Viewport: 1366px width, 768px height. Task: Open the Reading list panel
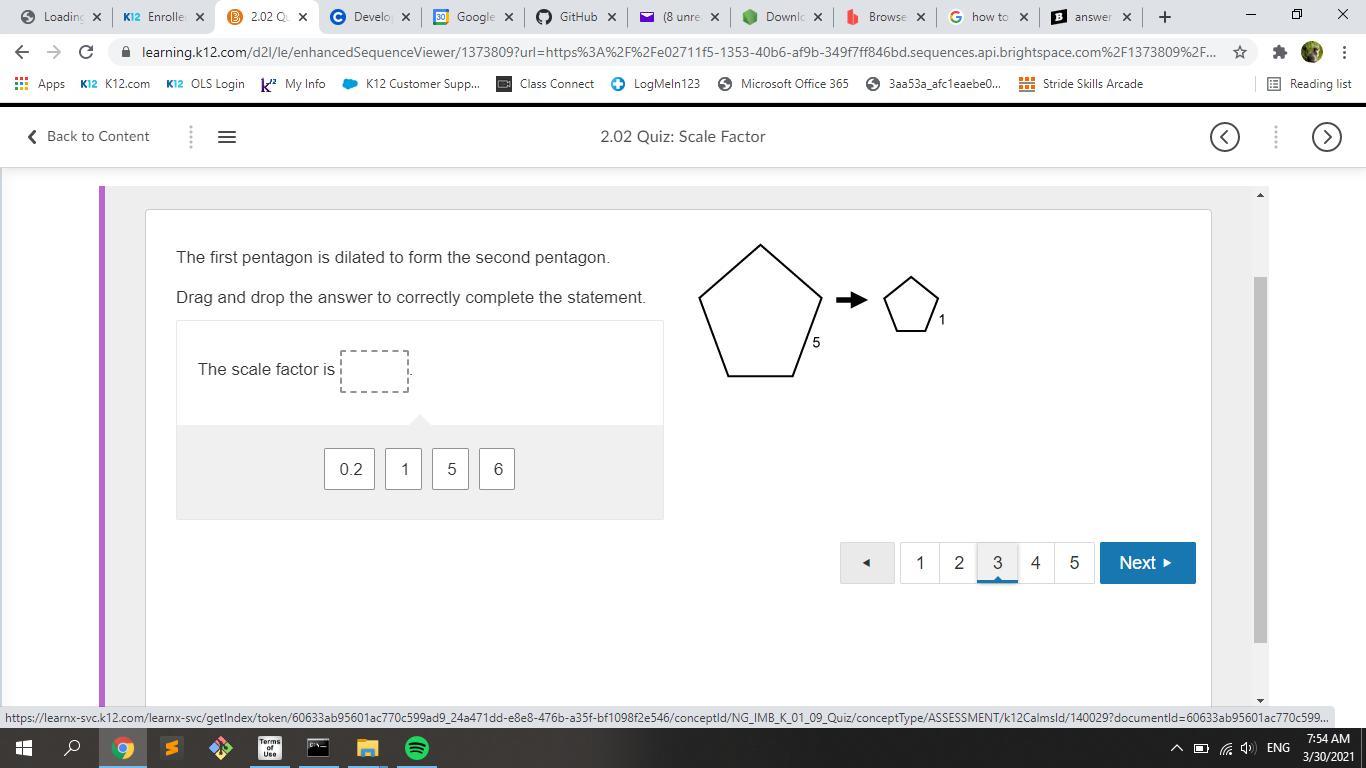[1309, 84]
